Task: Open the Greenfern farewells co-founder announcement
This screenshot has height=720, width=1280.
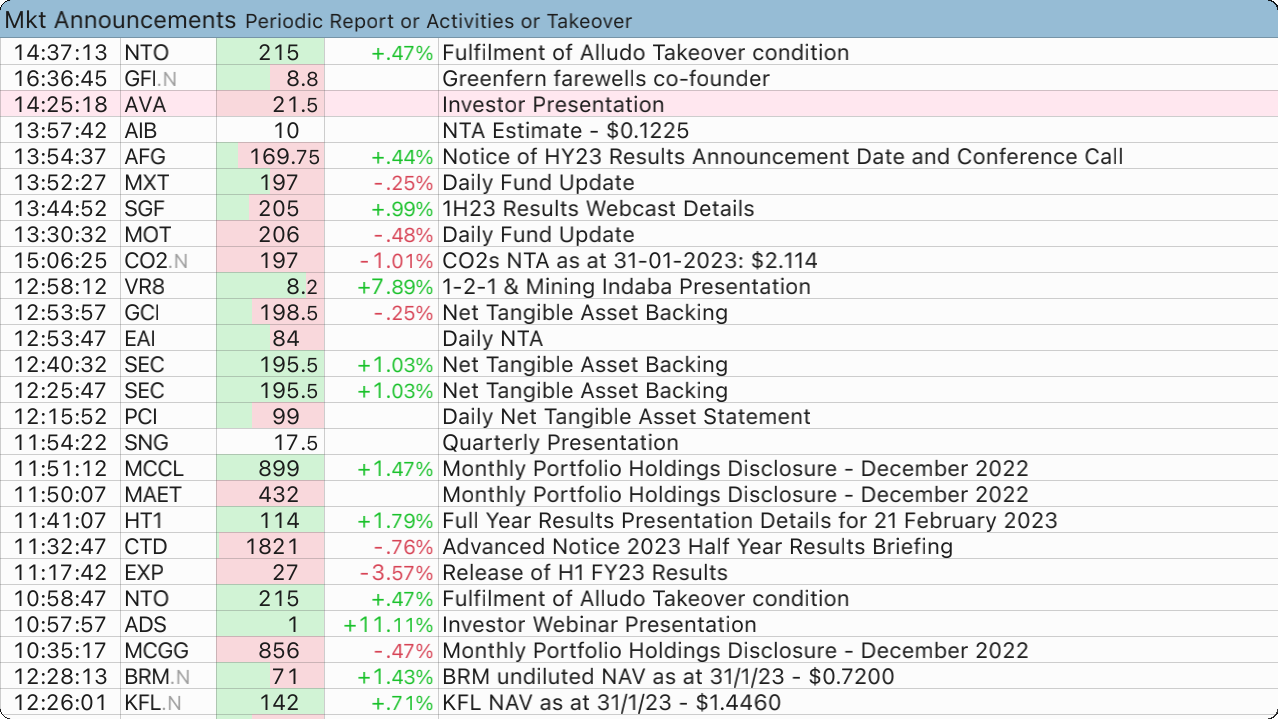Action: pos(605,79)
